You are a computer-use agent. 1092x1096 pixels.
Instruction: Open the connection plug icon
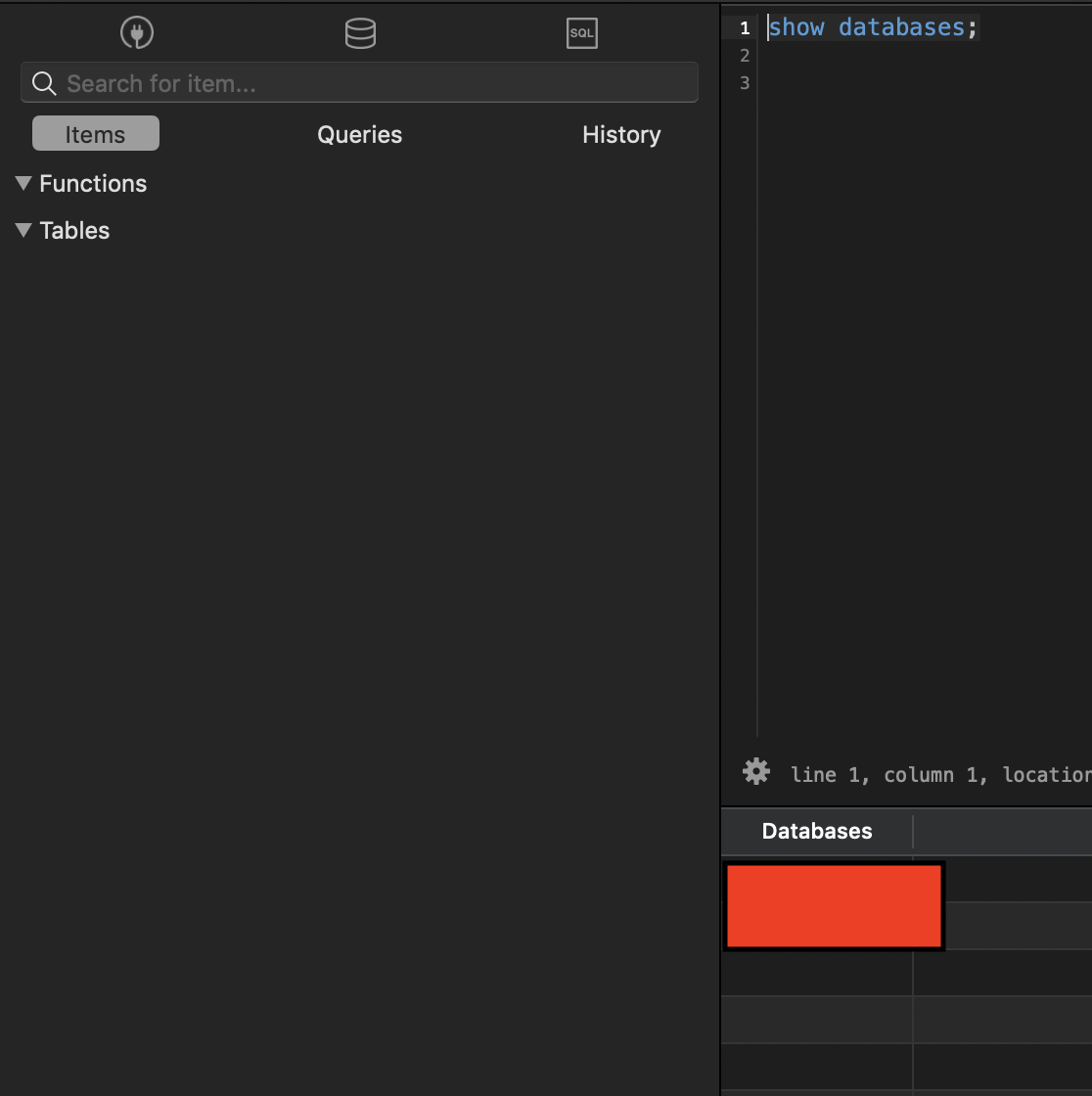(136, 33)
